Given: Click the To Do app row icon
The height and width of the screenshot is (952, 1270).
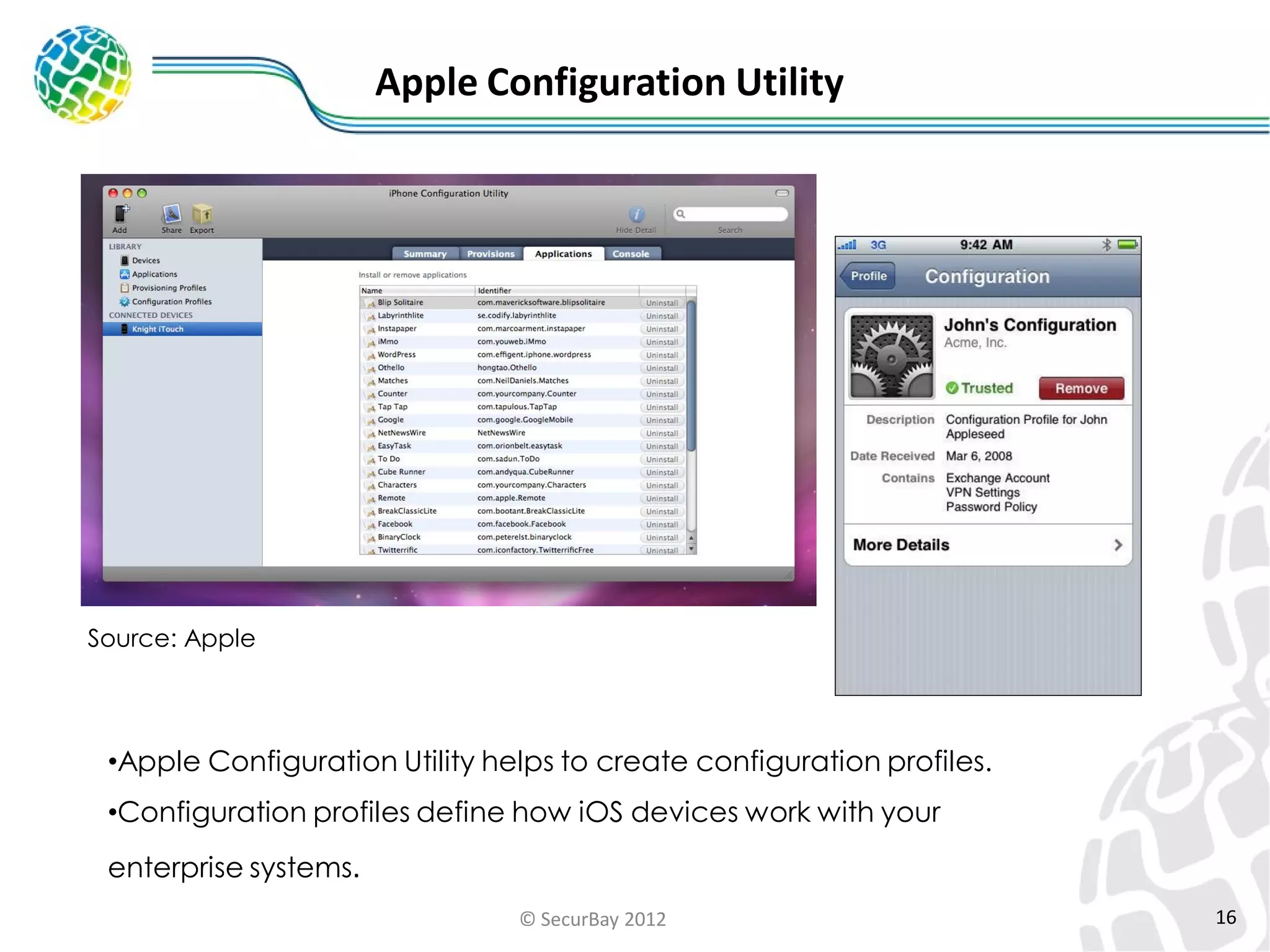Looking at the screenshot, I should click(371, 459).
